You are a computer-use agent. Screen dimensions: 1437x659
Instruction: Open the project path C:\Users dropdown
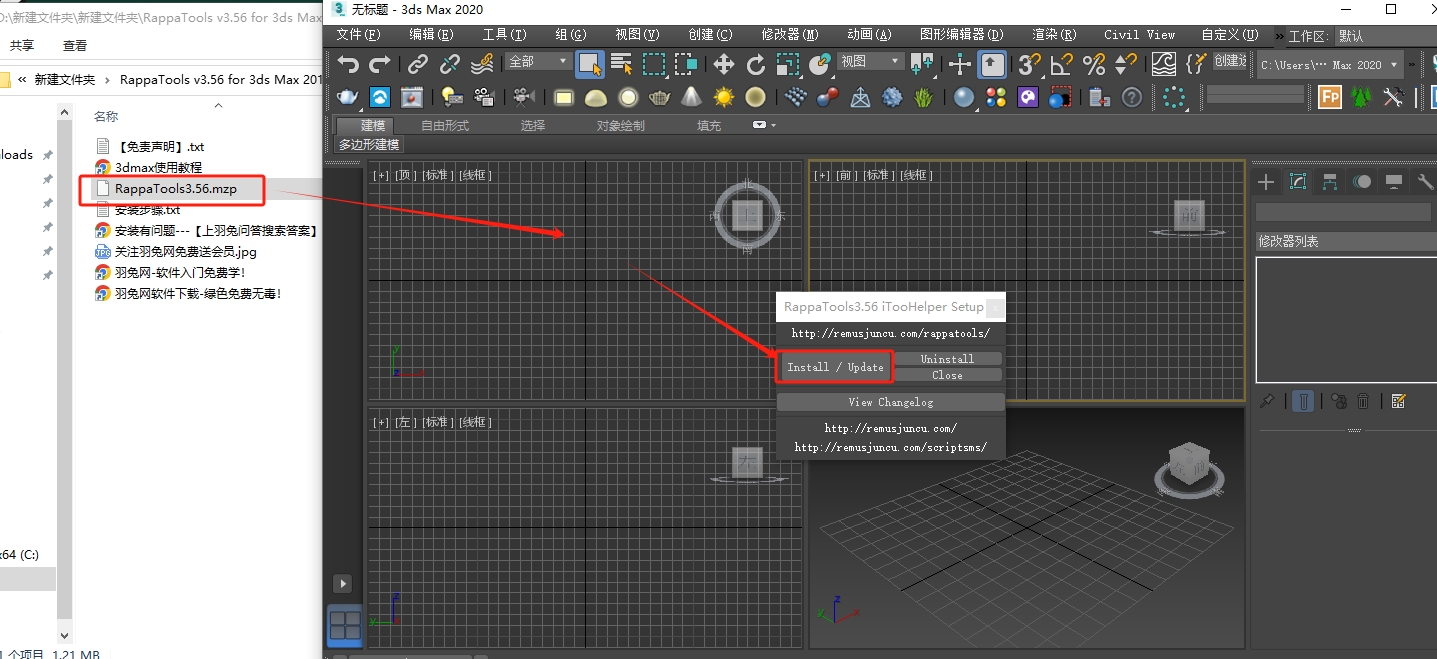(1329, 65)
